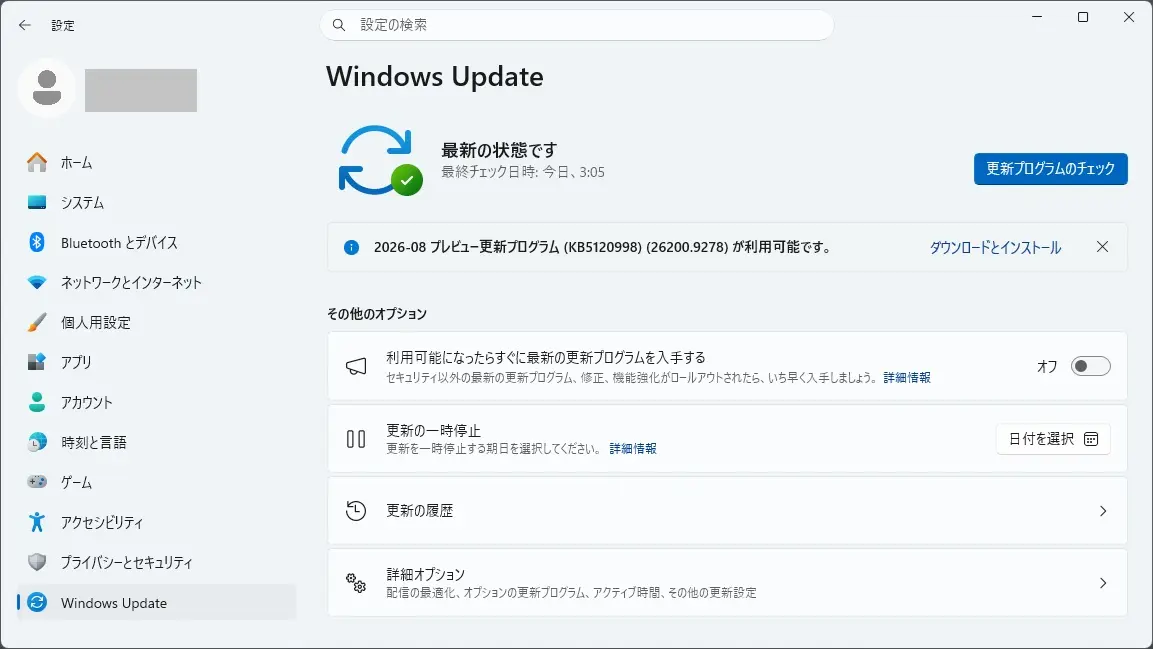Click the megaphone icon in the latest updates row
This screenshot has width=1153, height=649.
[x=356, y=366]
